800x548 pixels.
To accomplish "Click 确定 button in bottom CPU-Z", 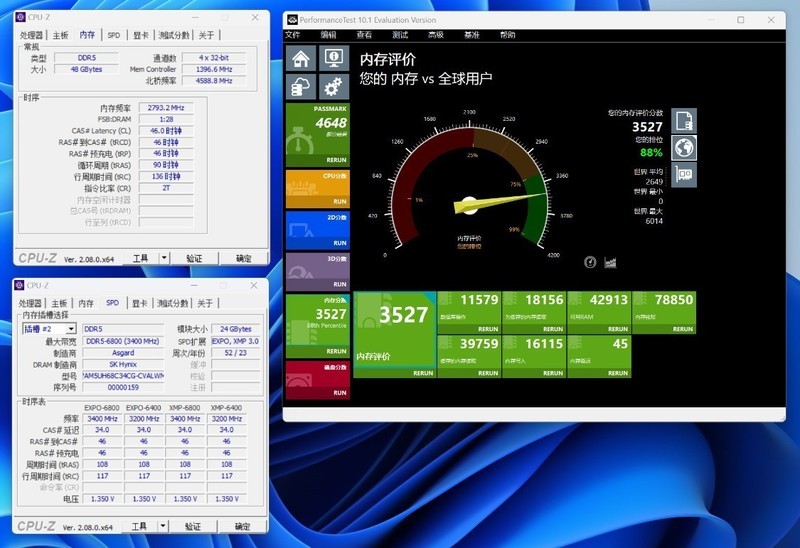I will pos(242,526).
